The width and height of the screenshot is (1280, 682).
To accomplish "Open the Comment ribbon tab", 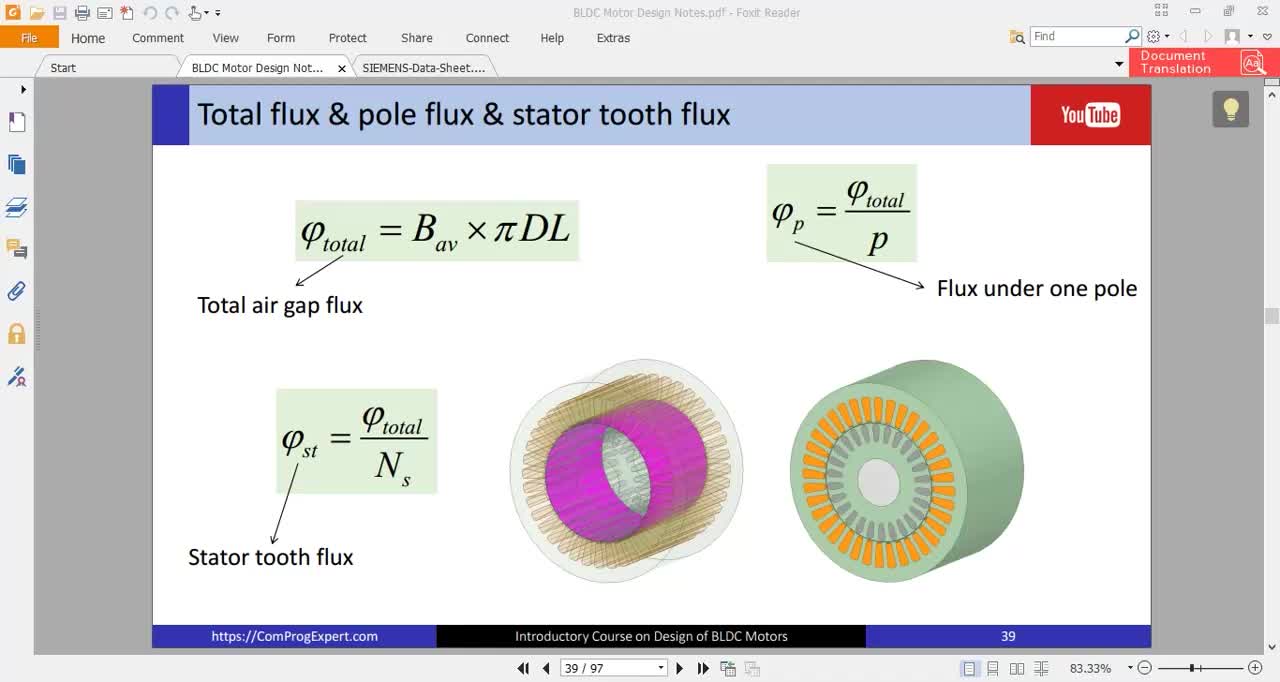I will coord(158,38).
